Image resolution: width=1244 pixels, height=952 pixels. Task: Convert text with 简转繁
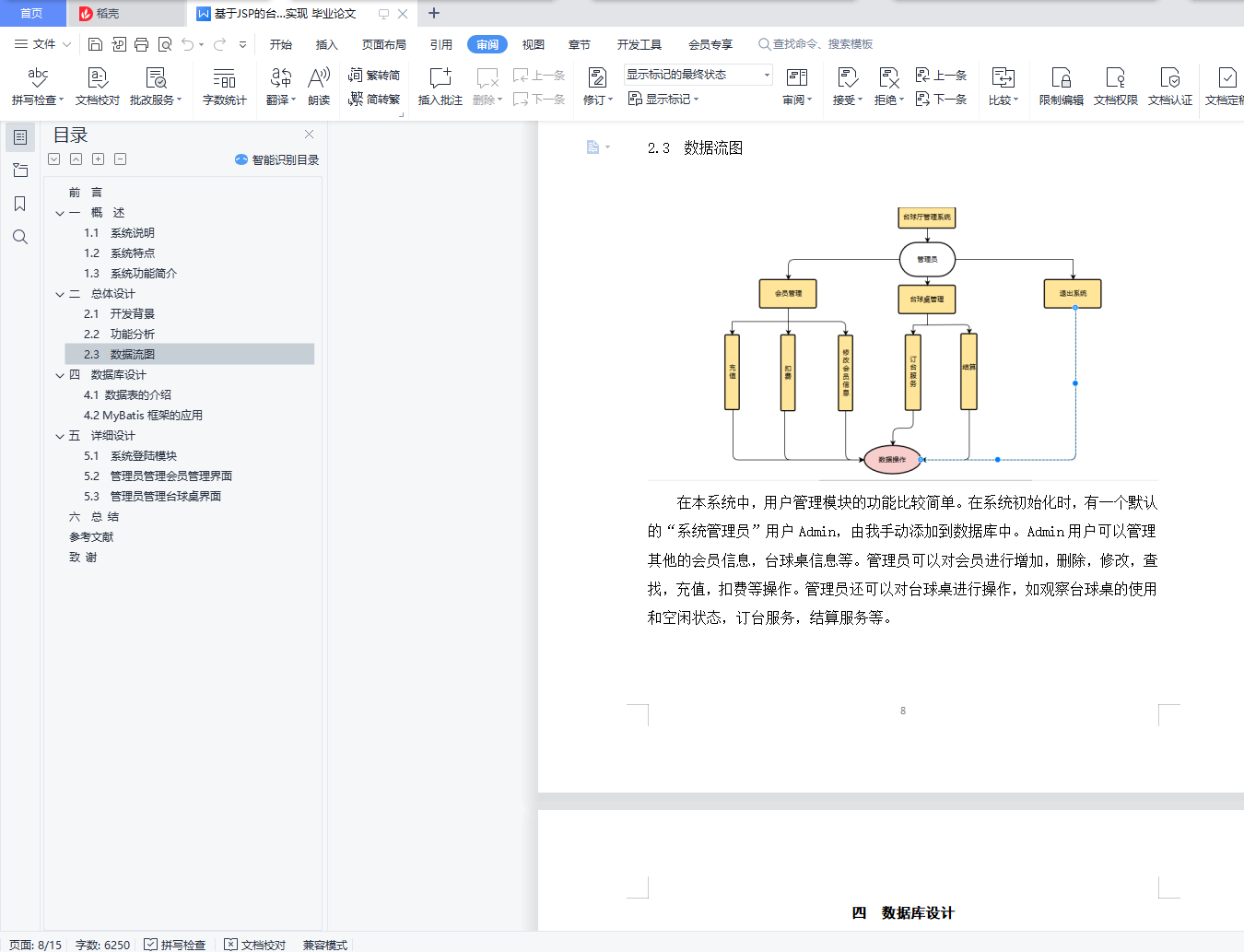[374, 99]
